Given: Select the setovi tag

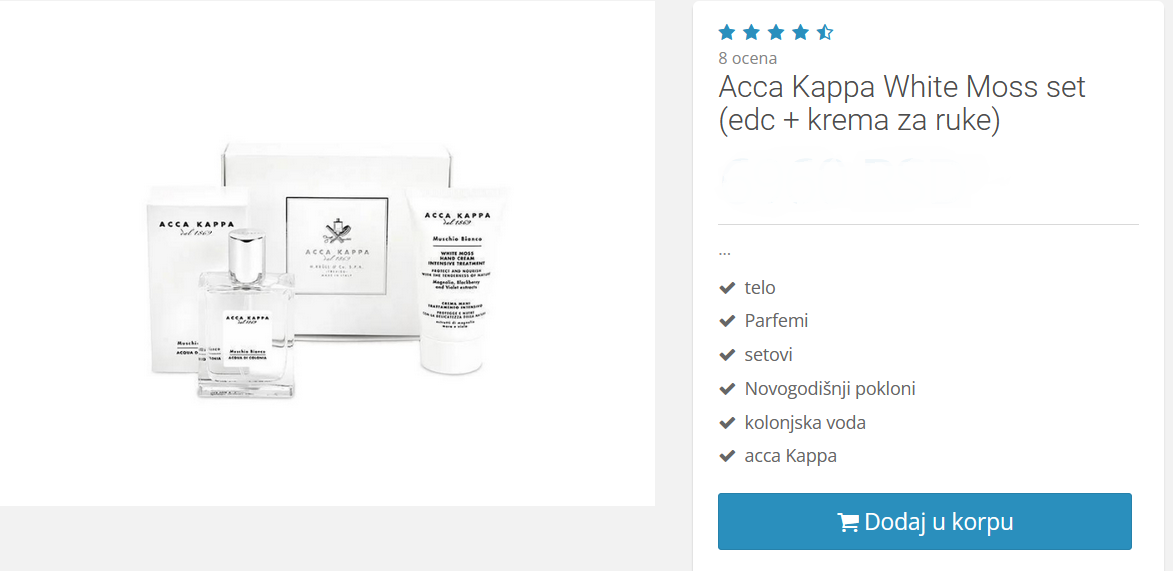Looking at the screenshot, I should click(x=769, y=355).
